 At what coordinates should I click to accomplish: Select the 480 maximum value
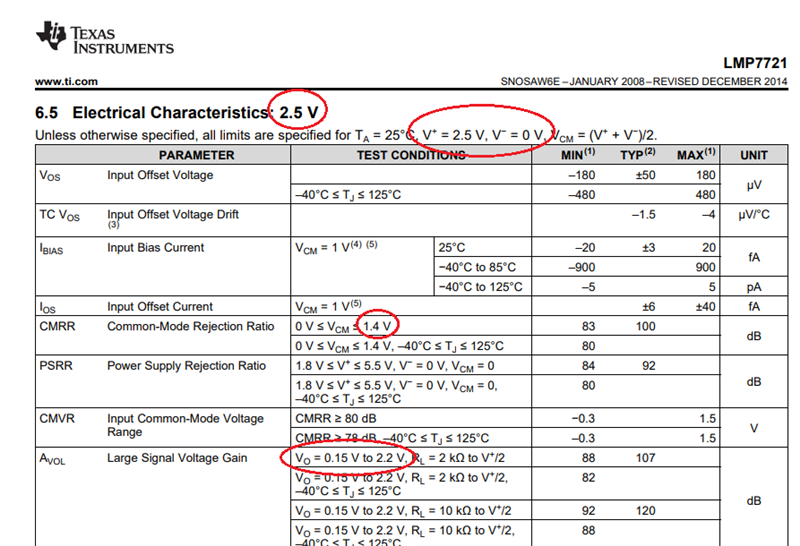pos(705,195)
